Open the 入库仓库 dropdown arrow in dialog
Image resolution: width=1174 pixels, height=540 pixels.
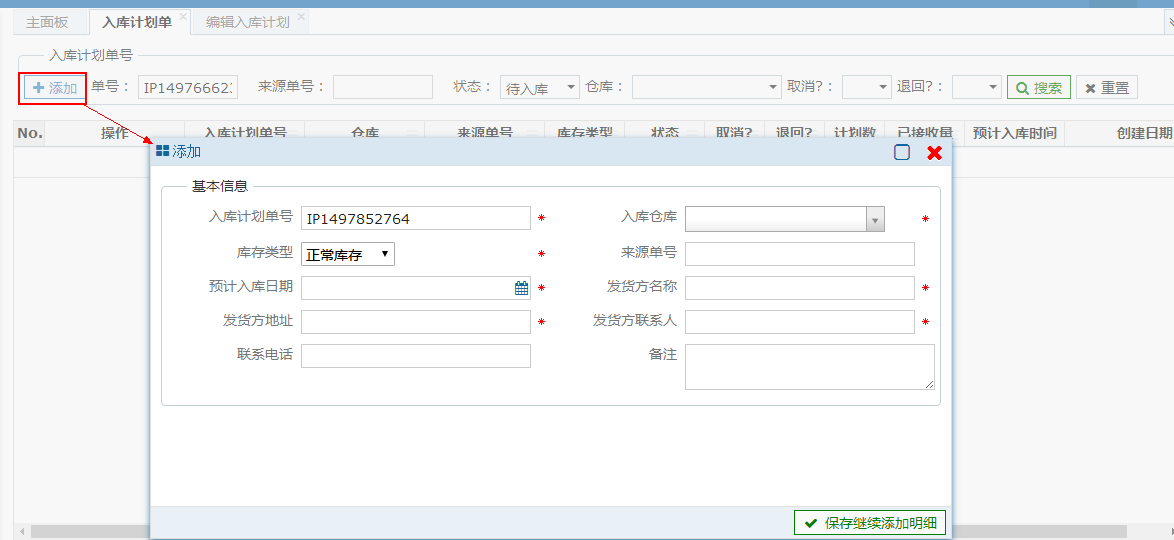[x=875, y=219]
